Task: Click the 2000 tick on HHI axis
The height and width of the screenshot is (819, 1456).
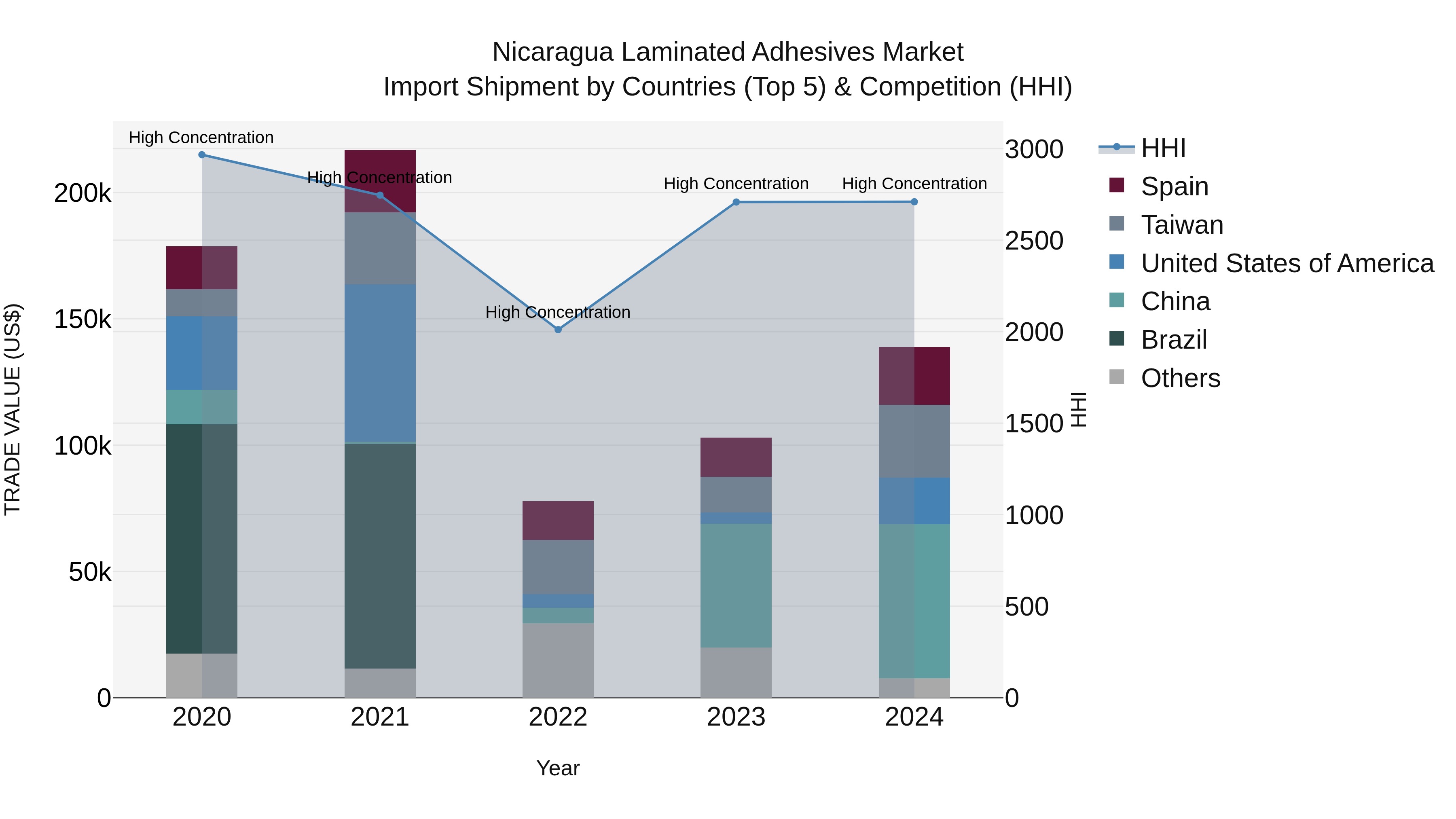Action: pos(1034,332)
